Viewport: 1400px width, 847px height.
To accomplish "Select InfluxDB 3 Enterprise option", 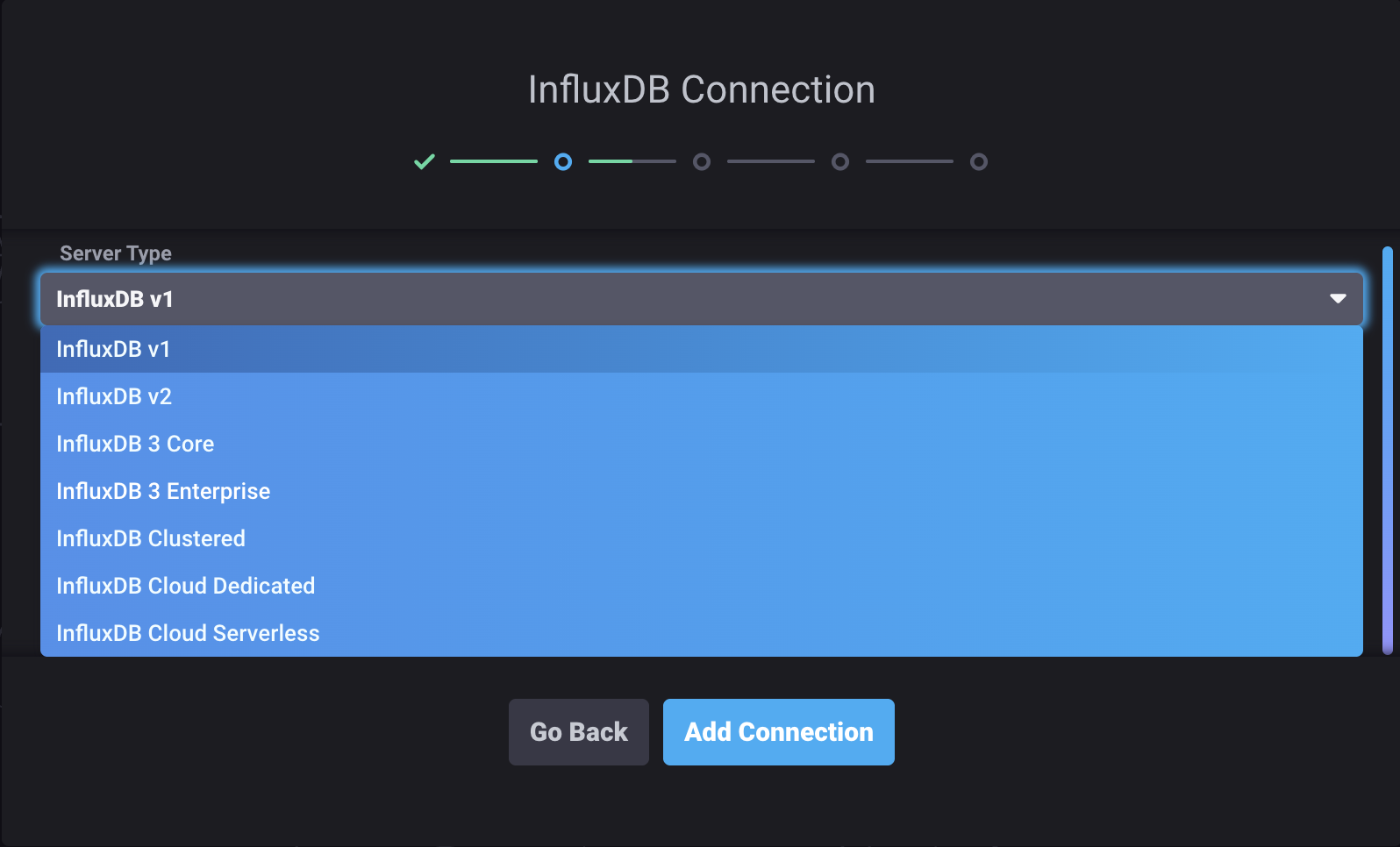I will tap(163, 491).
